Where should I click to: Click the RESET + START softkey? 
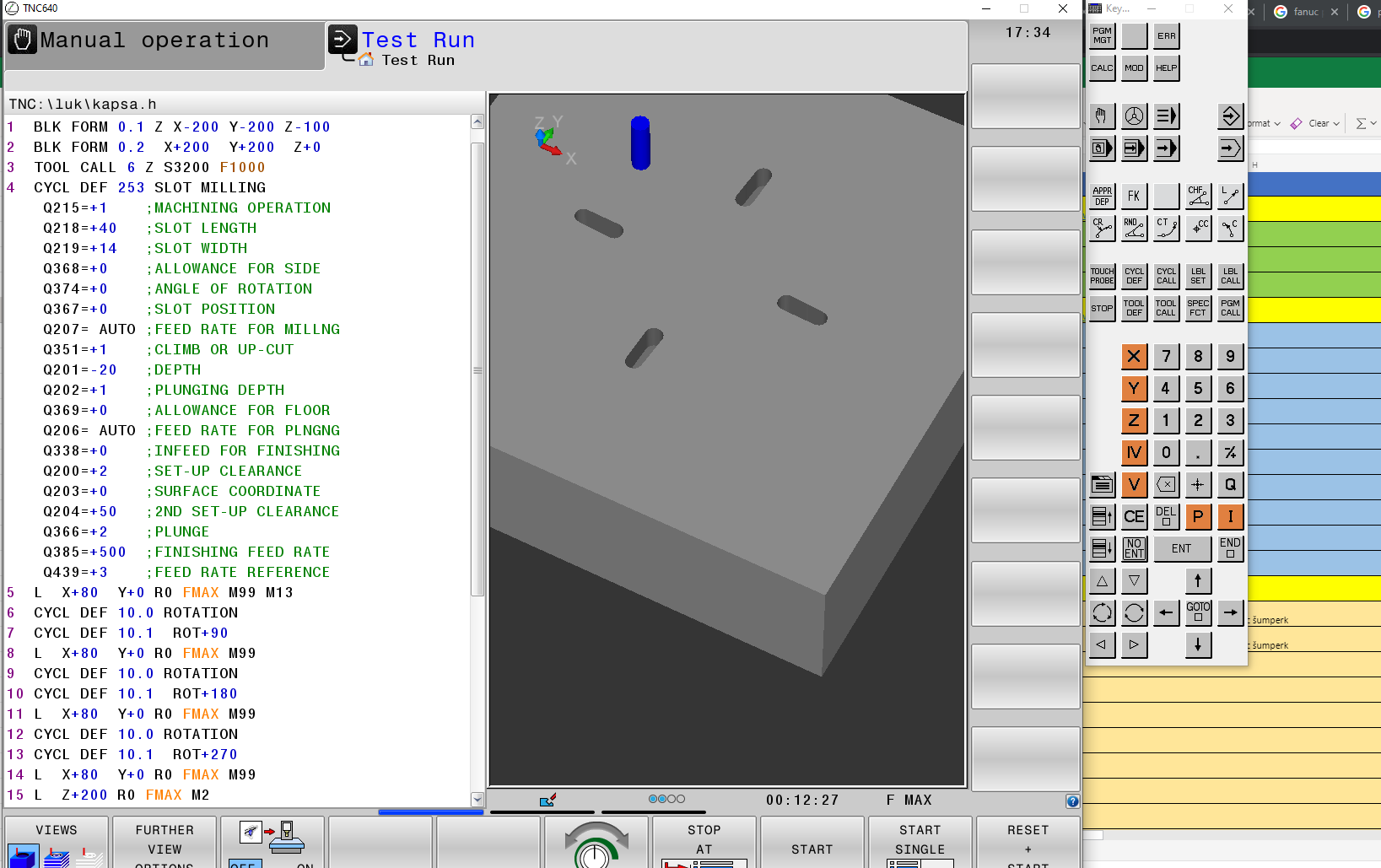(1028, 842)
